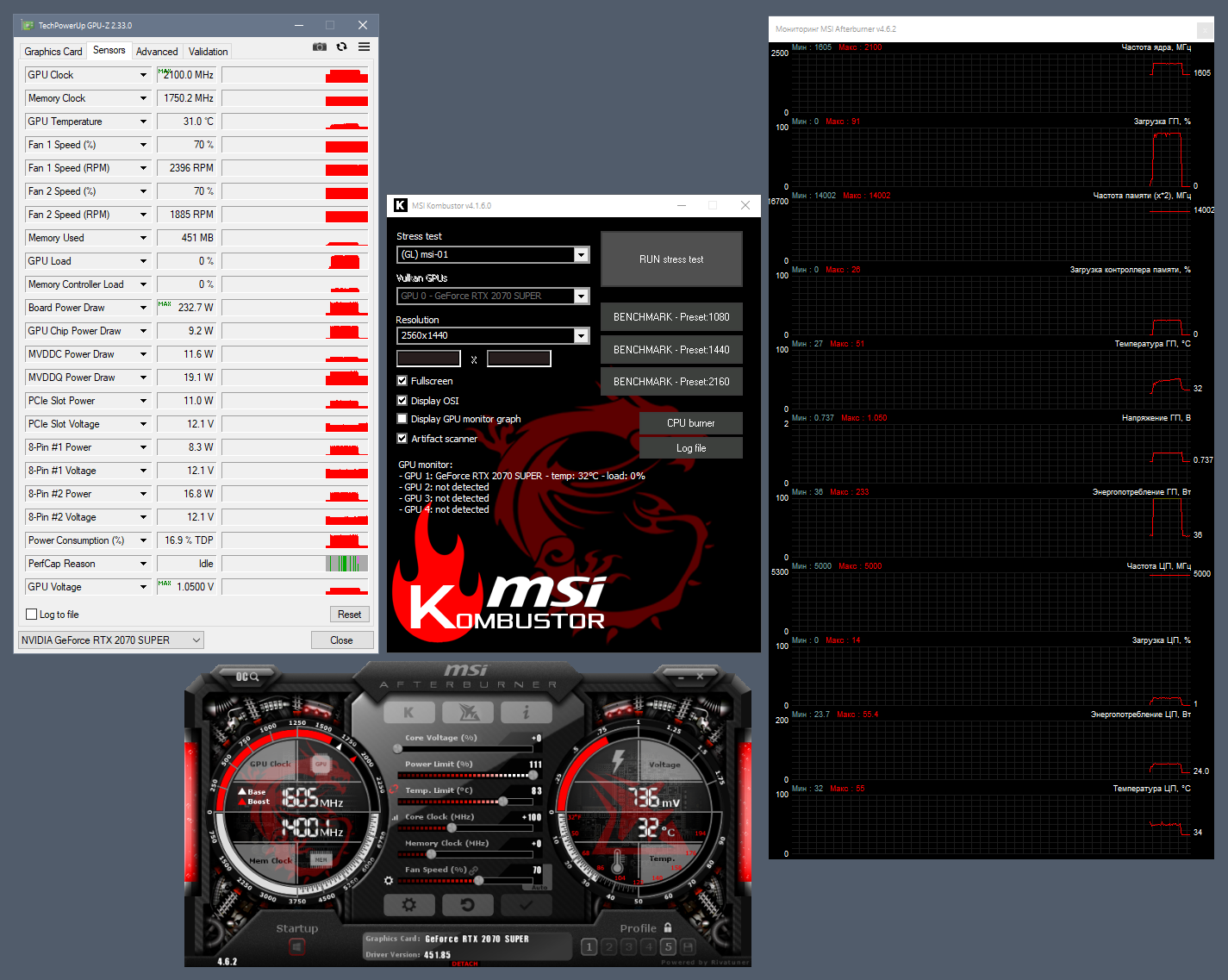Click the Afterburner profile lock icon
1228x980 pixels.
pyautogui.click(x=668, y=927)
